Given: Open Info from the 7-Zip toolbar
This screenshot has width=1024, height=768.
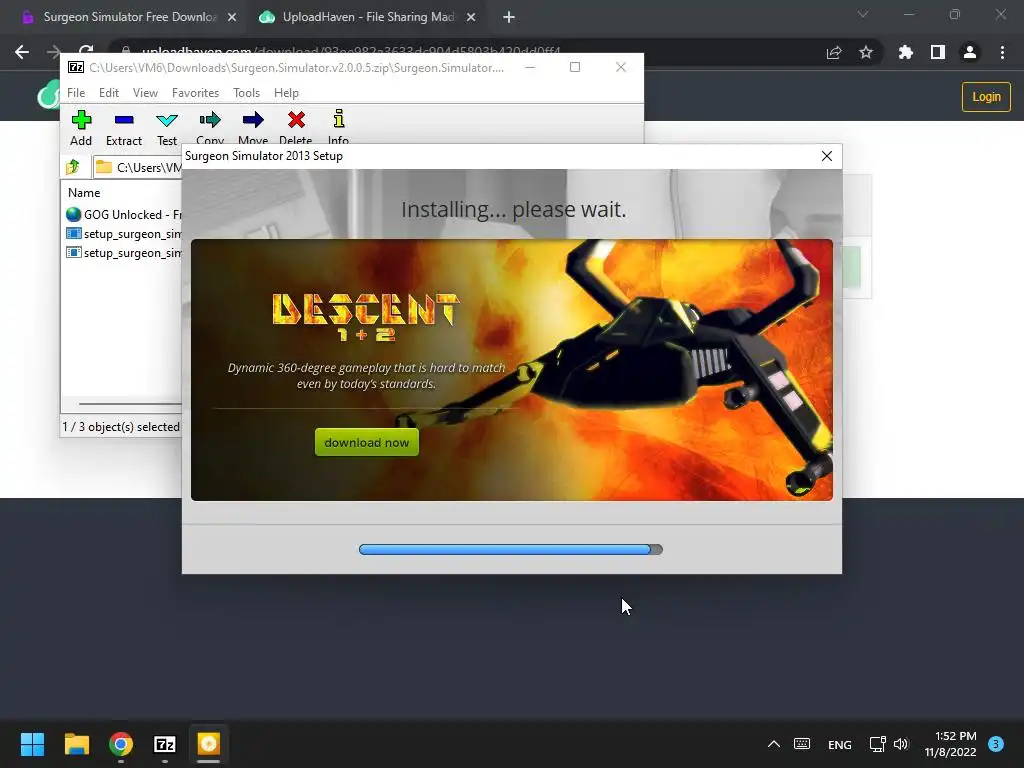Looking at the screenshot, I should point(338,127).
